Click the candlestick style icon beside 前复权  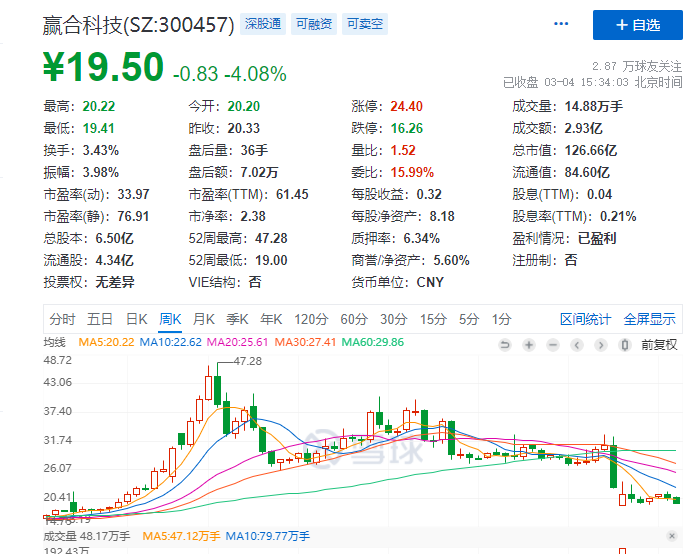[x=626, y=344]
